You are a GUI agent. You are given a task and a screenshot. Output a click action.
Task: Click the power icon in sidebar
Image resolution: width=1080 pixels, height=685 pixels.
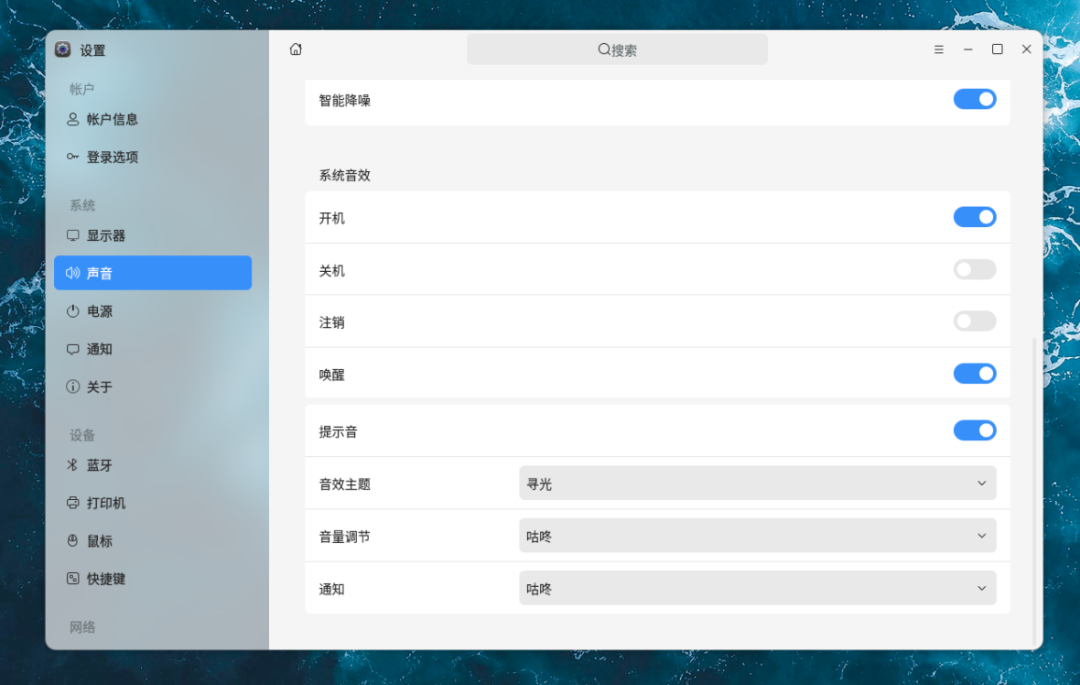tap(73, 312)
